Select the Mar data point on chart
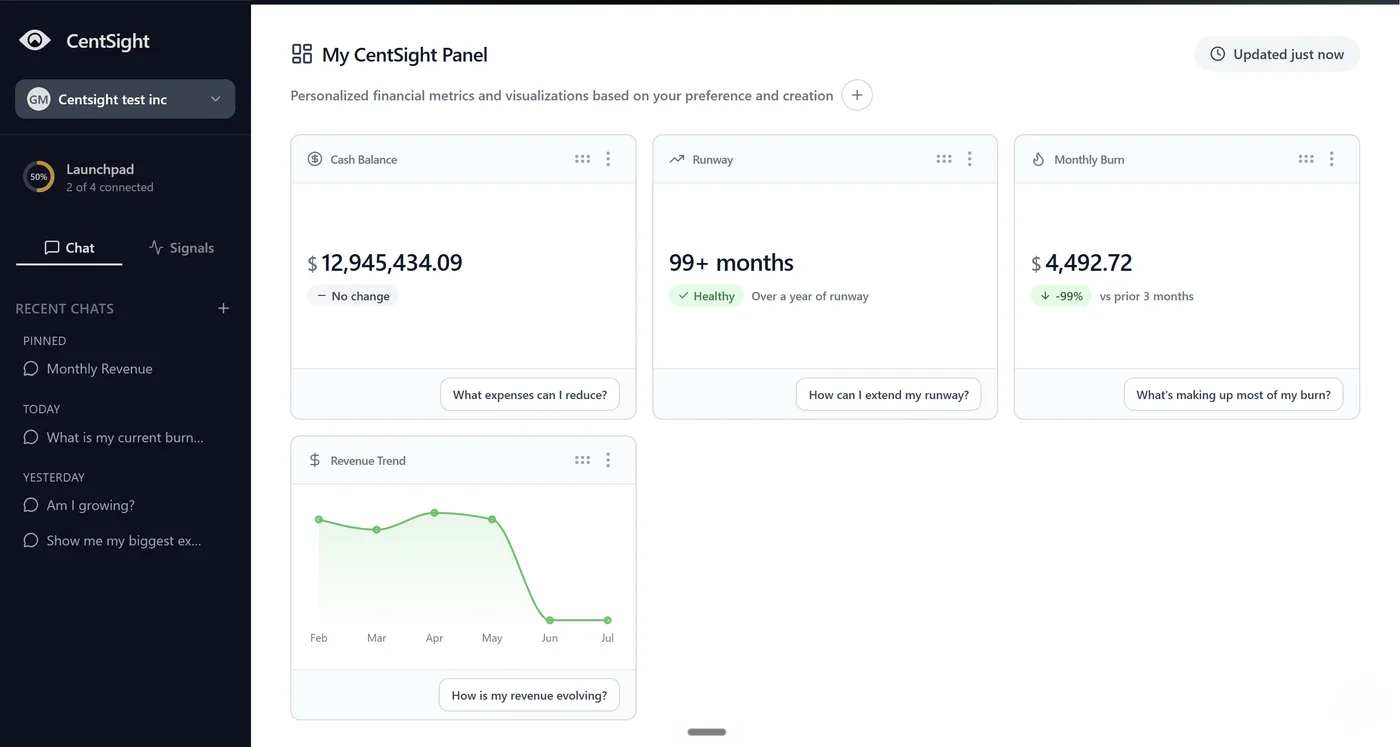 tap(377, 529)
